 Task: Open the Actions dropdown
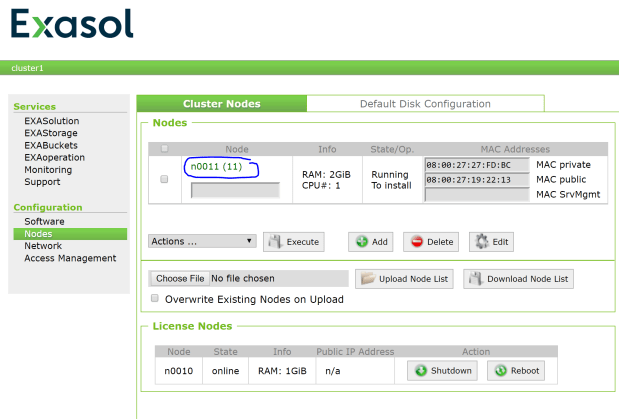(x=202, y=241)
